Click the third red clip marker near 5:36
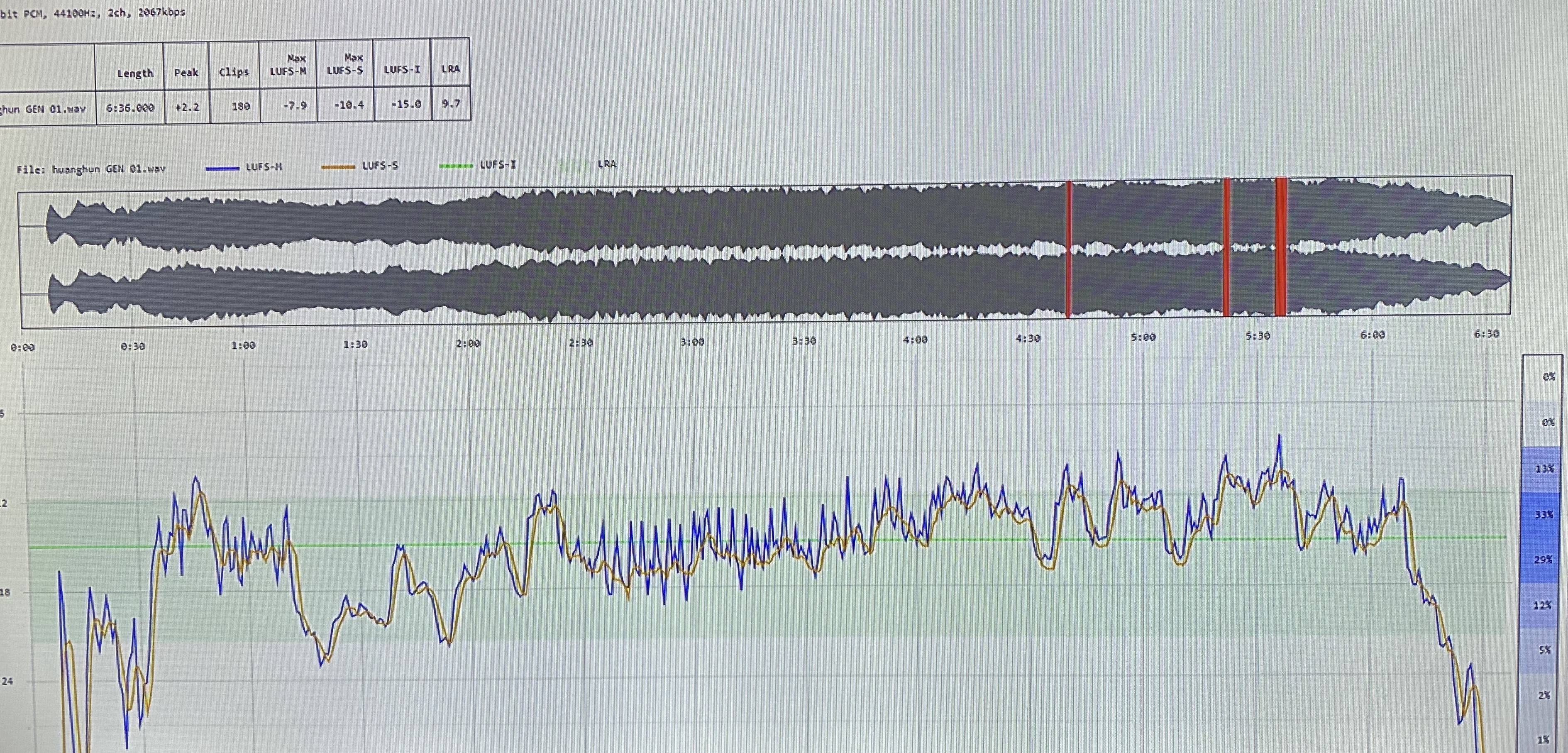Screen dimensions: 1568x753 tap(1281, 247)
